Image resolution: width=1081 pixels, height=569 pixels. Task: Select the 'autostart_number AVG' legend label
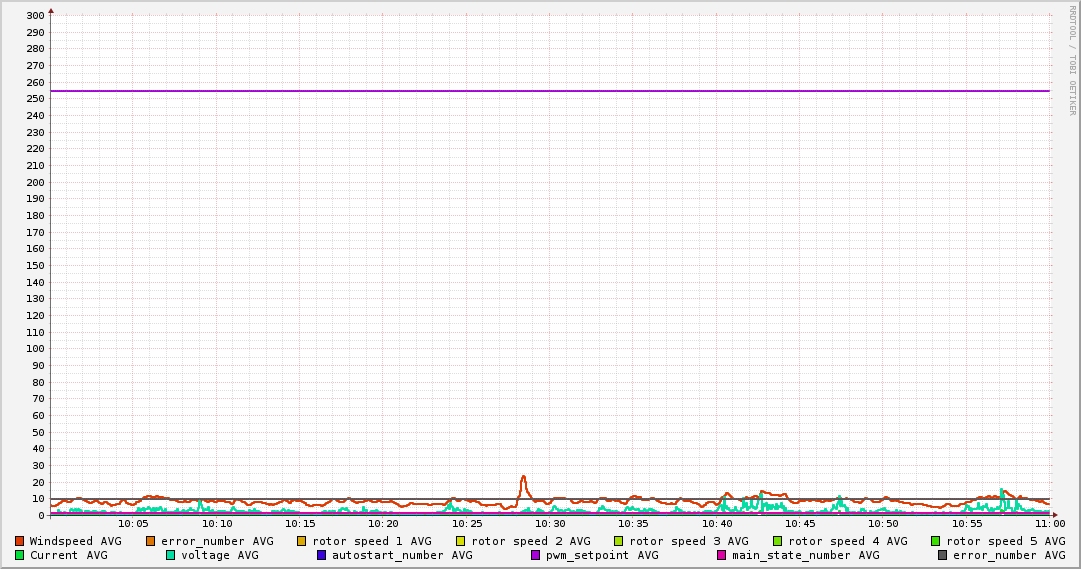pyautogui.click(x=402, y=556)
